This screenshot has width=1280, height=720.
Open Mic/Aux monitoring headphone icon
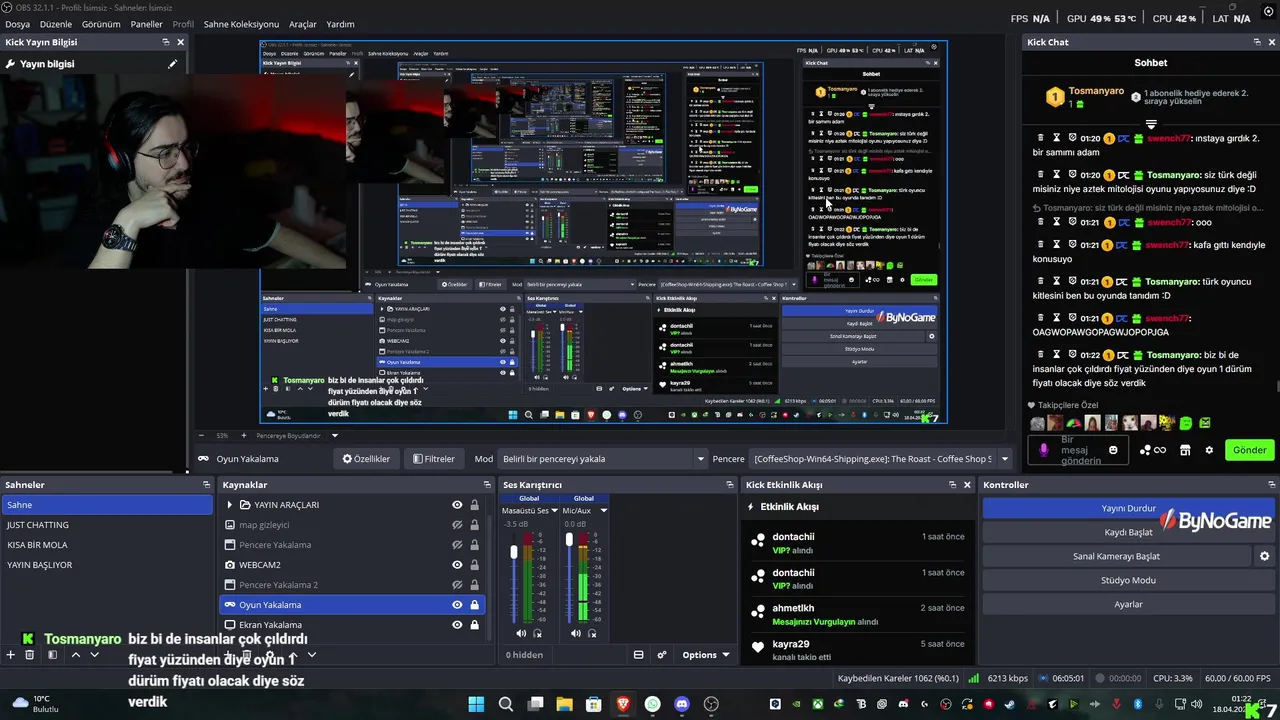[593, 633]
